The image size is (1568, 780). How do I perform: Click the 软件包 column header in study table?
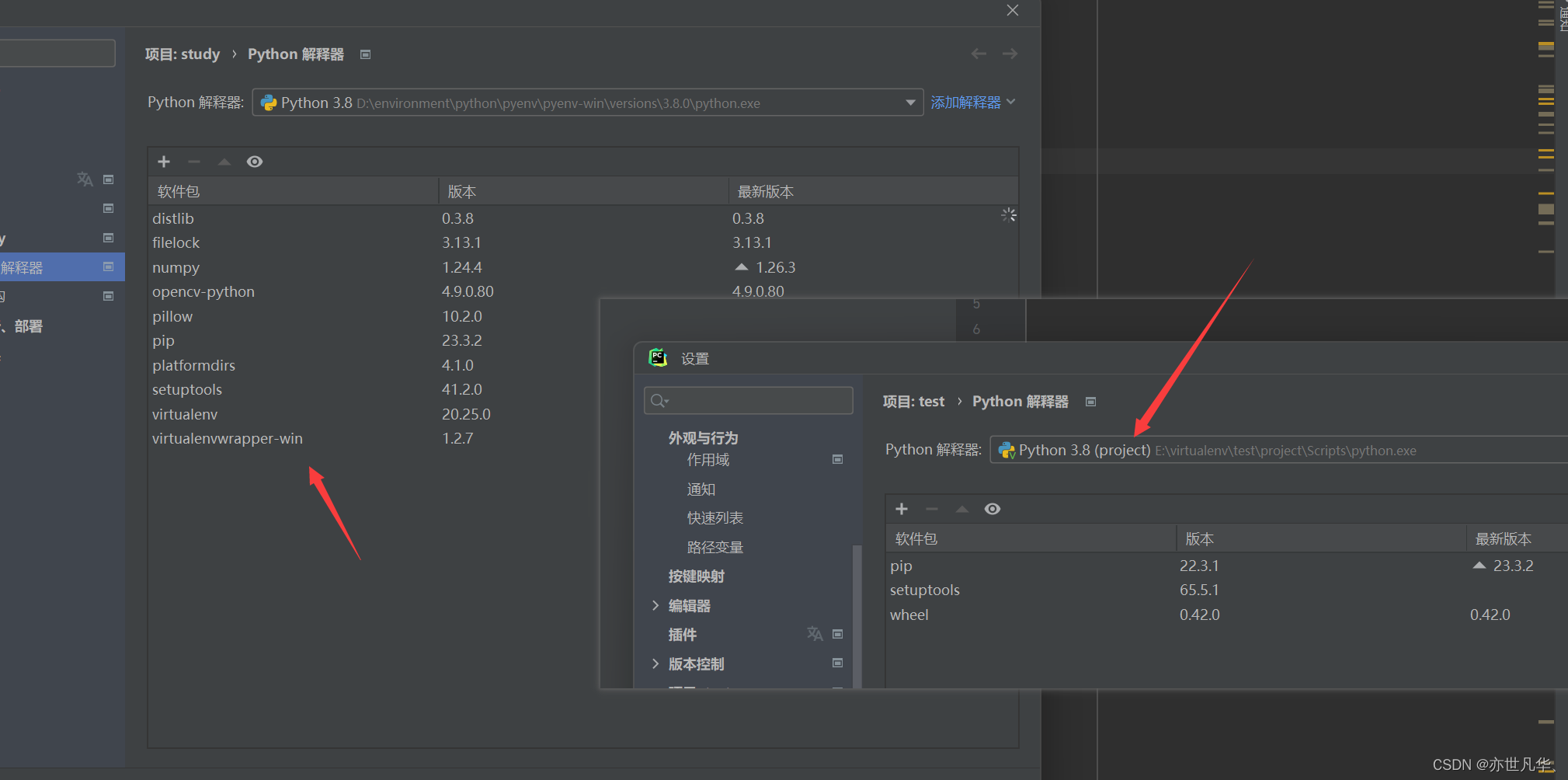pos(294,191)
